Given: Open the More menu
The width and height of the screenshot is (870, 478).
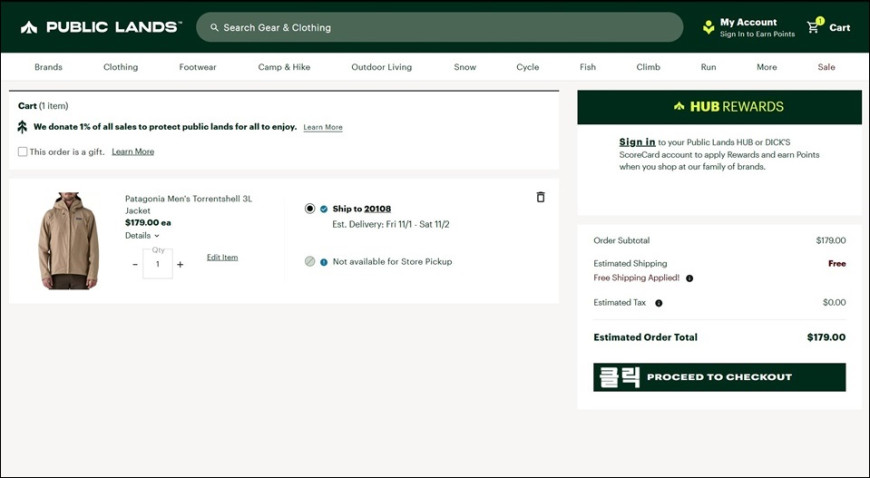Looking at the screenshot, I should click(x=767, y=67).
